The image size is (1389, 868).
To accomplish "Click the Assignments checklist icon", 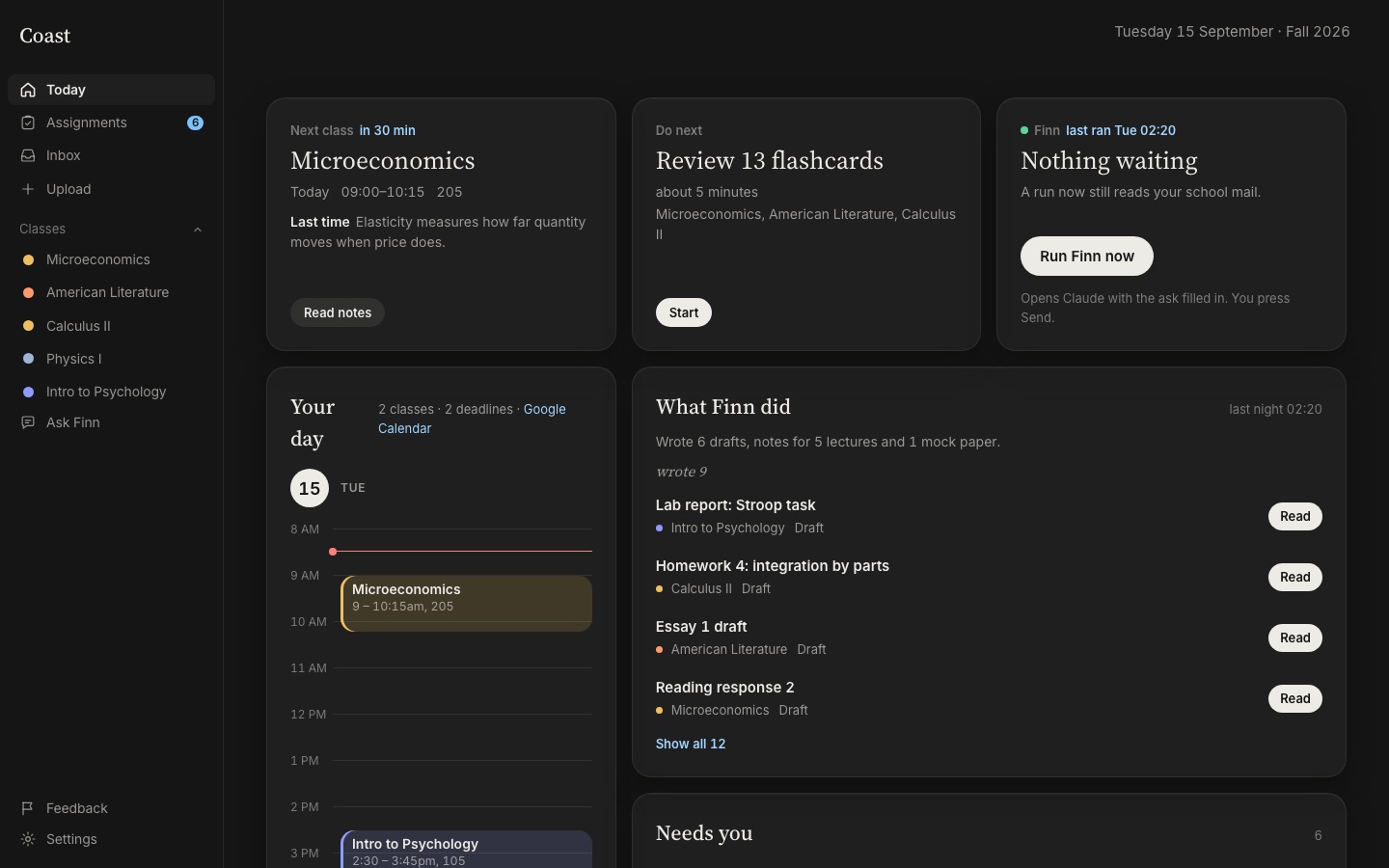I will (28, 122).
